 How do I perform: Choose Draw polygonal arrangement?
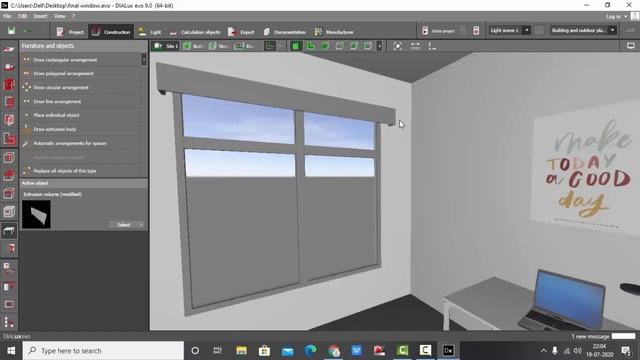[81, 74]
